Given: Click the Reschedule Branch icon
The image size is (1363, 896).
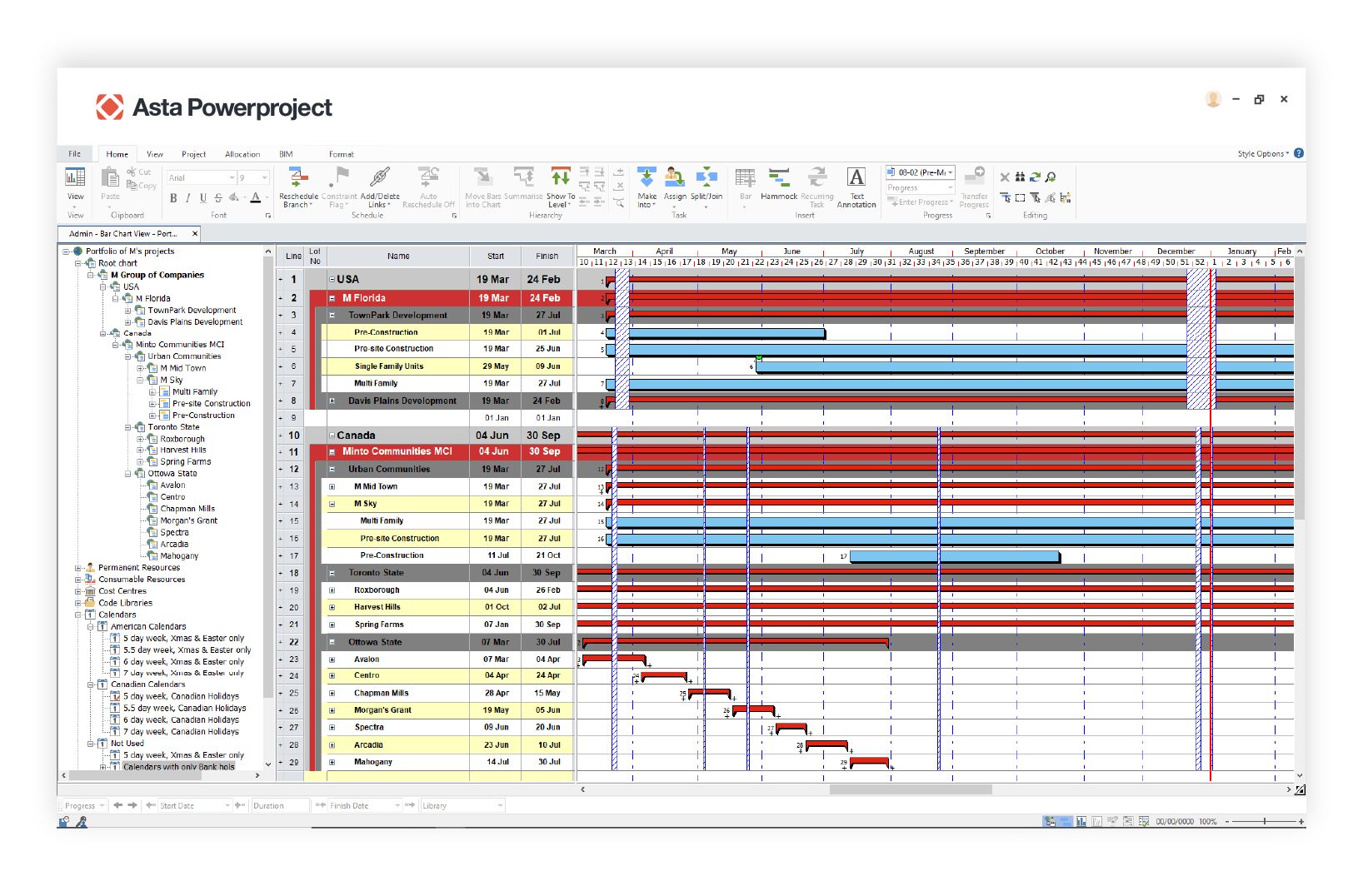Looking at the screenshot, I should tap(298, 177).
